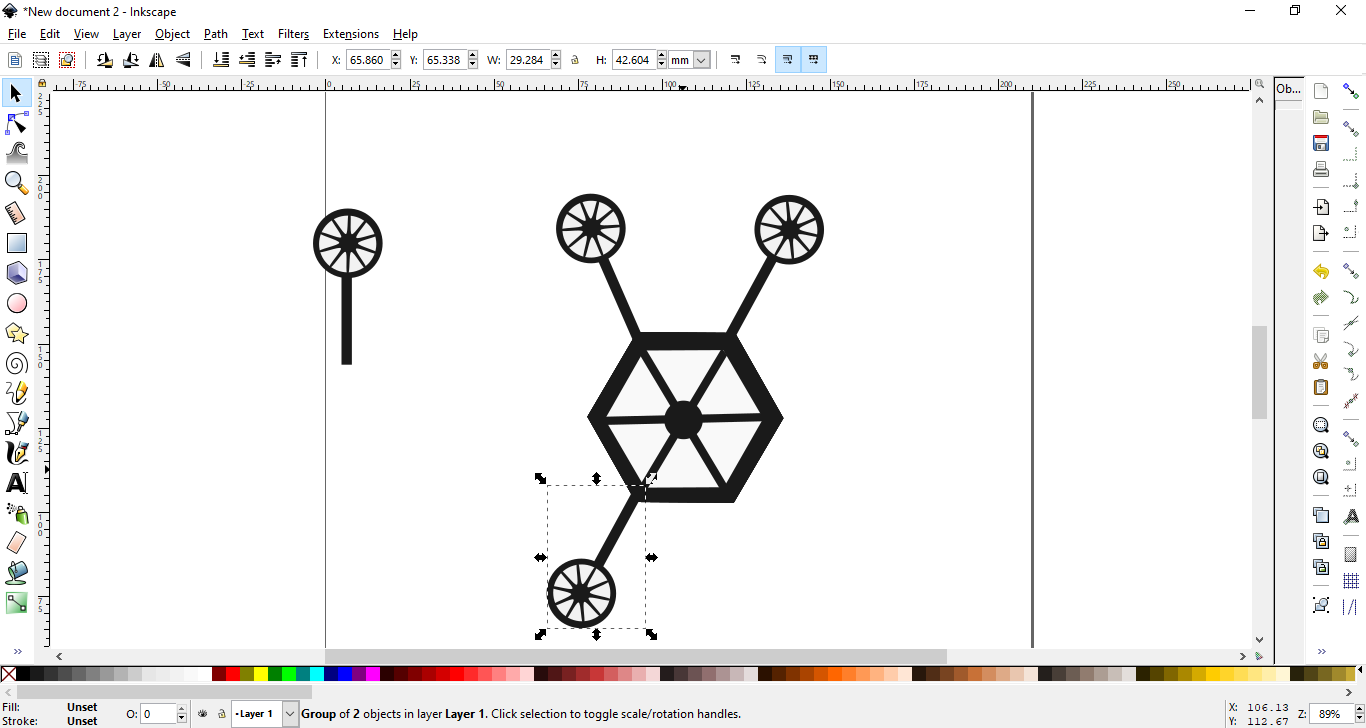Select the Pencil freehand tool
This screenshot has height=728, width=1366.
pyautogui.click(x=16, y=393)
